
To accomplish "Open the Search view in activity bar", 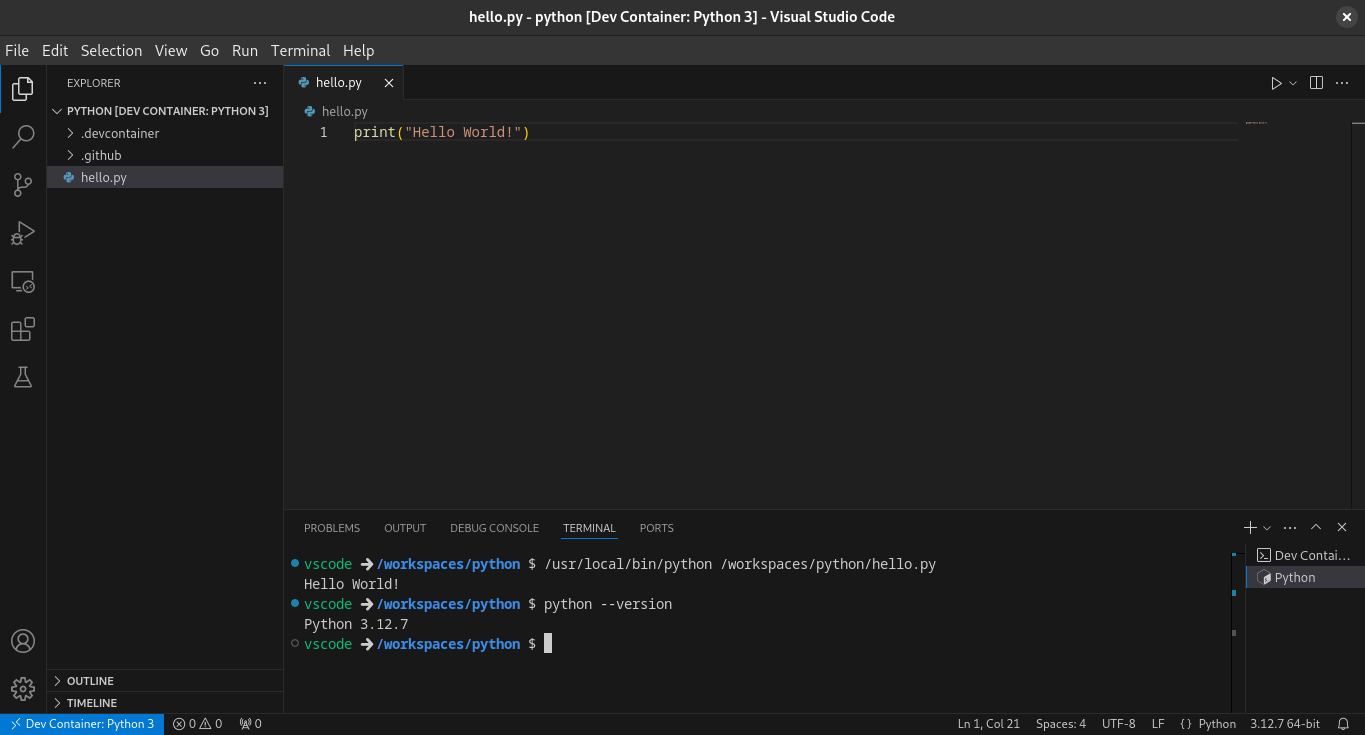I will click(23, 137).
